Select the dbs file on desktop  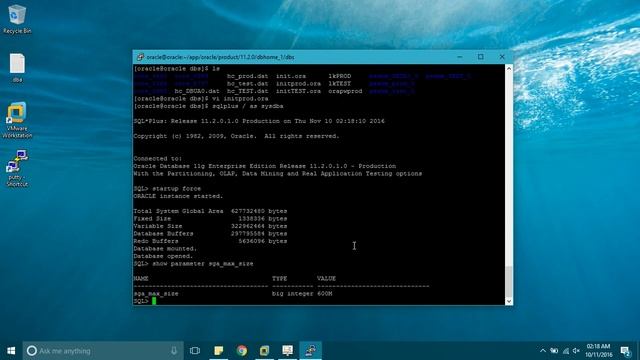click(x=17, y=68)
